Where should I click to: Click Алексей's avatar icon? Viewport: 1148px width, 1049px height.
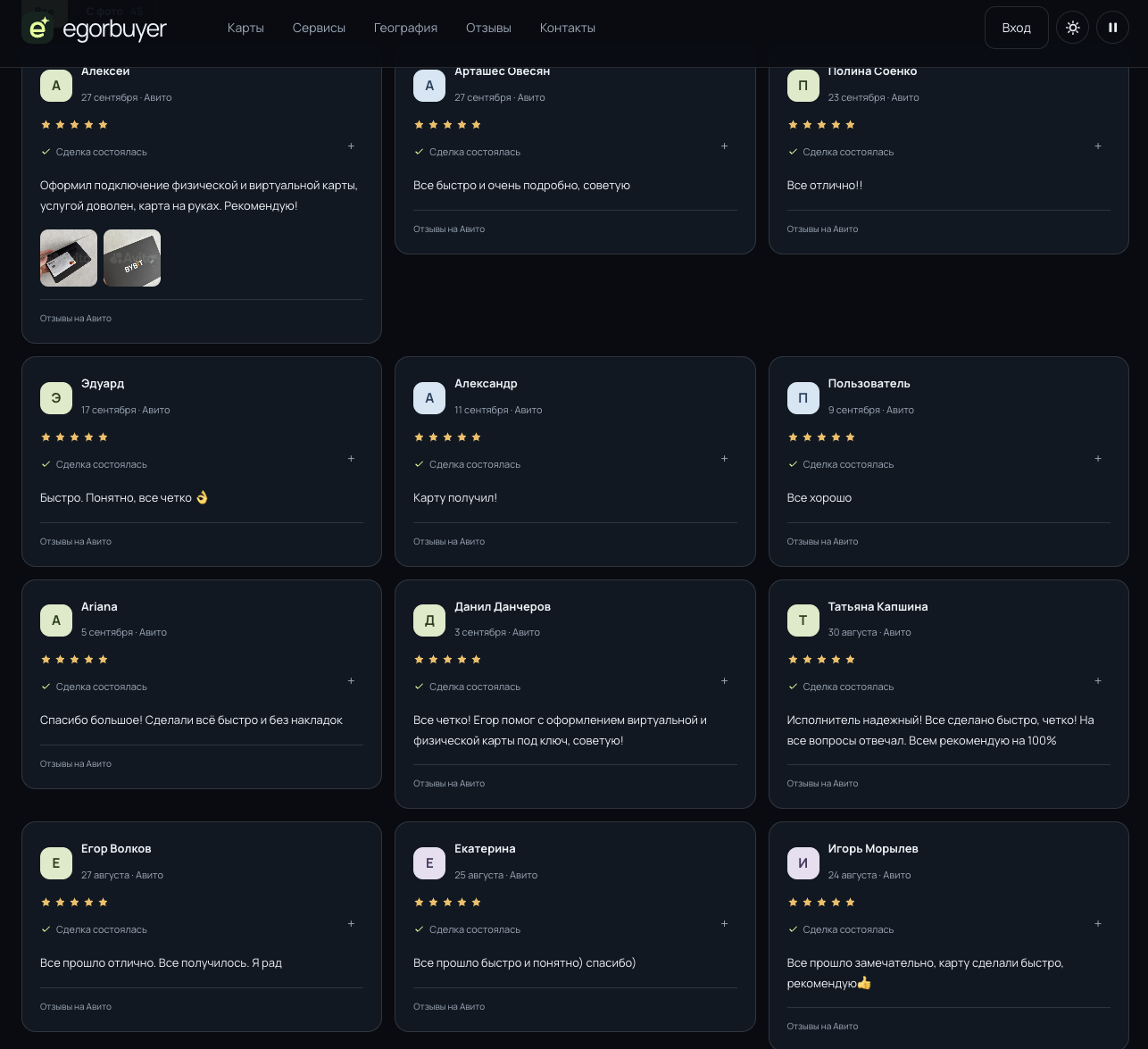pyautogui.click(x=56, y=85)
